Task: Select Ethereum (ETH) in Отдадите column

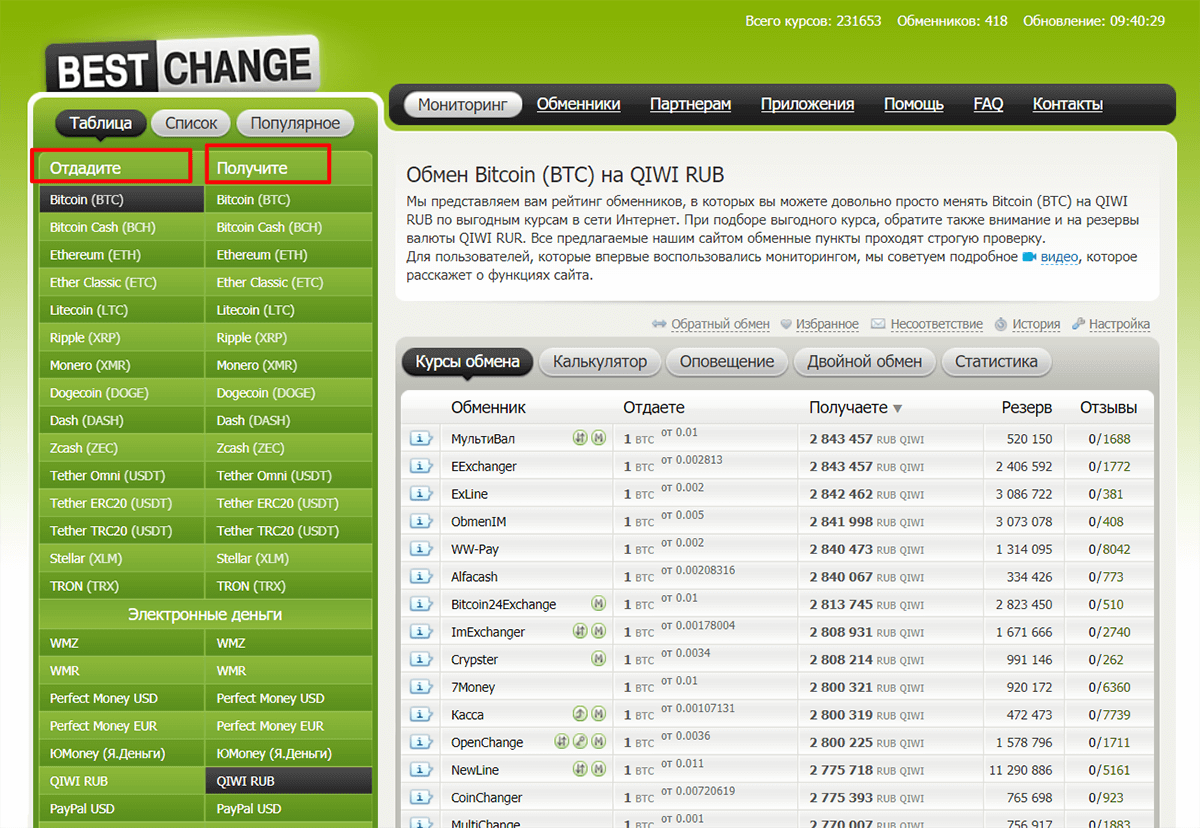Action: point(122,255)
